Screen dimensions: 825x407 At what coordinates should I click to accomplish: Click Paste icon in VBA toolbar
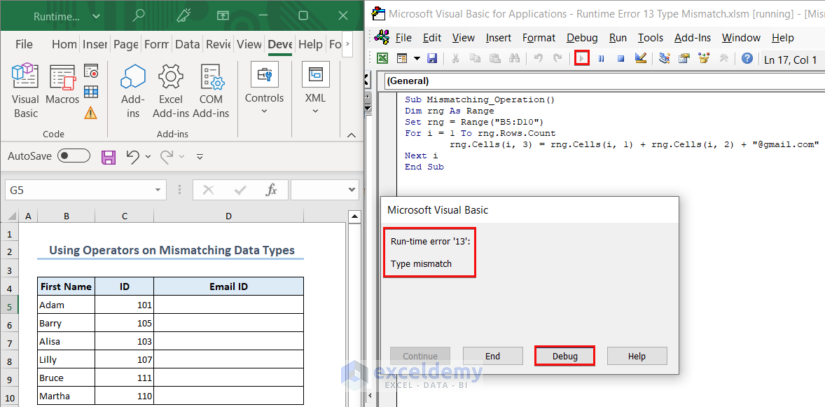[x=494, y=58]
